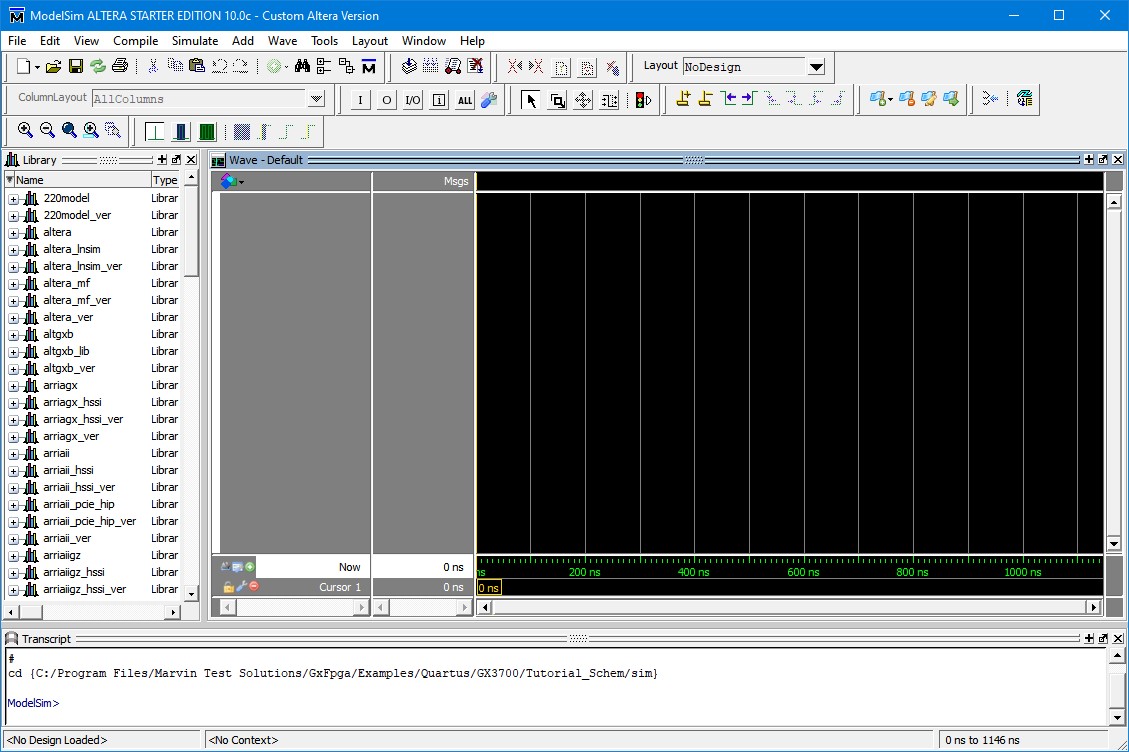1129x752 pixels.
Task: Toggle the ALL ports filter button
Action: (x=463, y=100)
